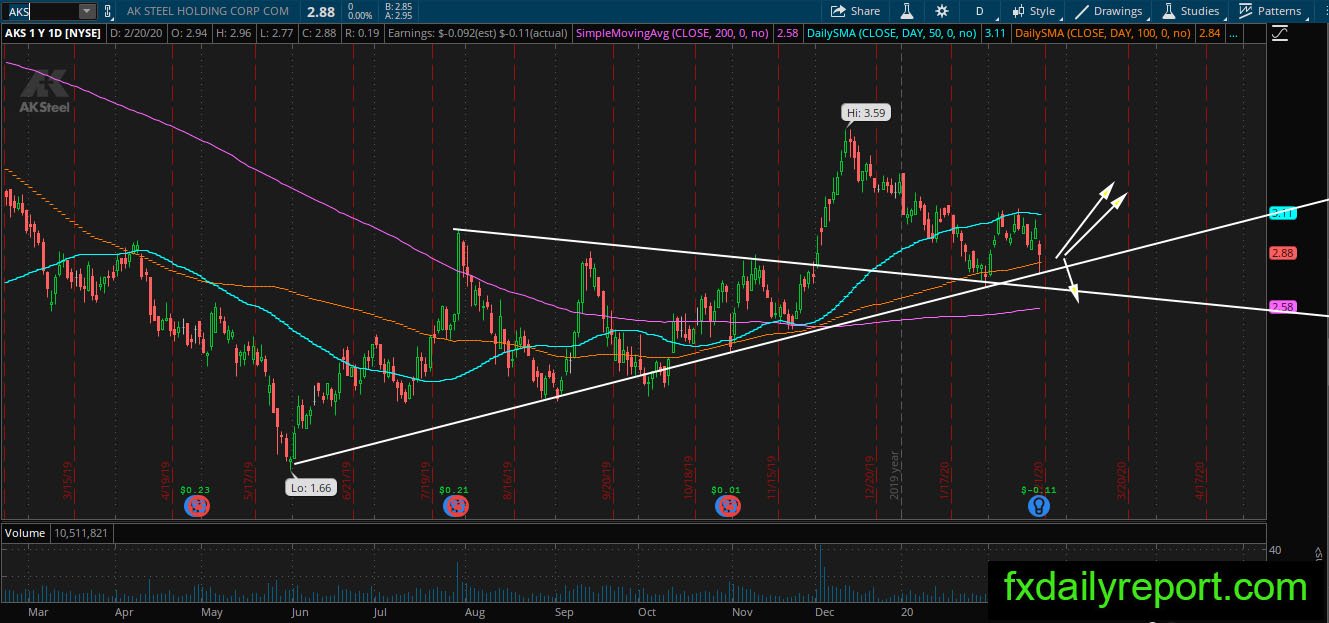Click the Dec label on time axis
Viewport: 1329px width, 623px height.
(x=825, y=611)
